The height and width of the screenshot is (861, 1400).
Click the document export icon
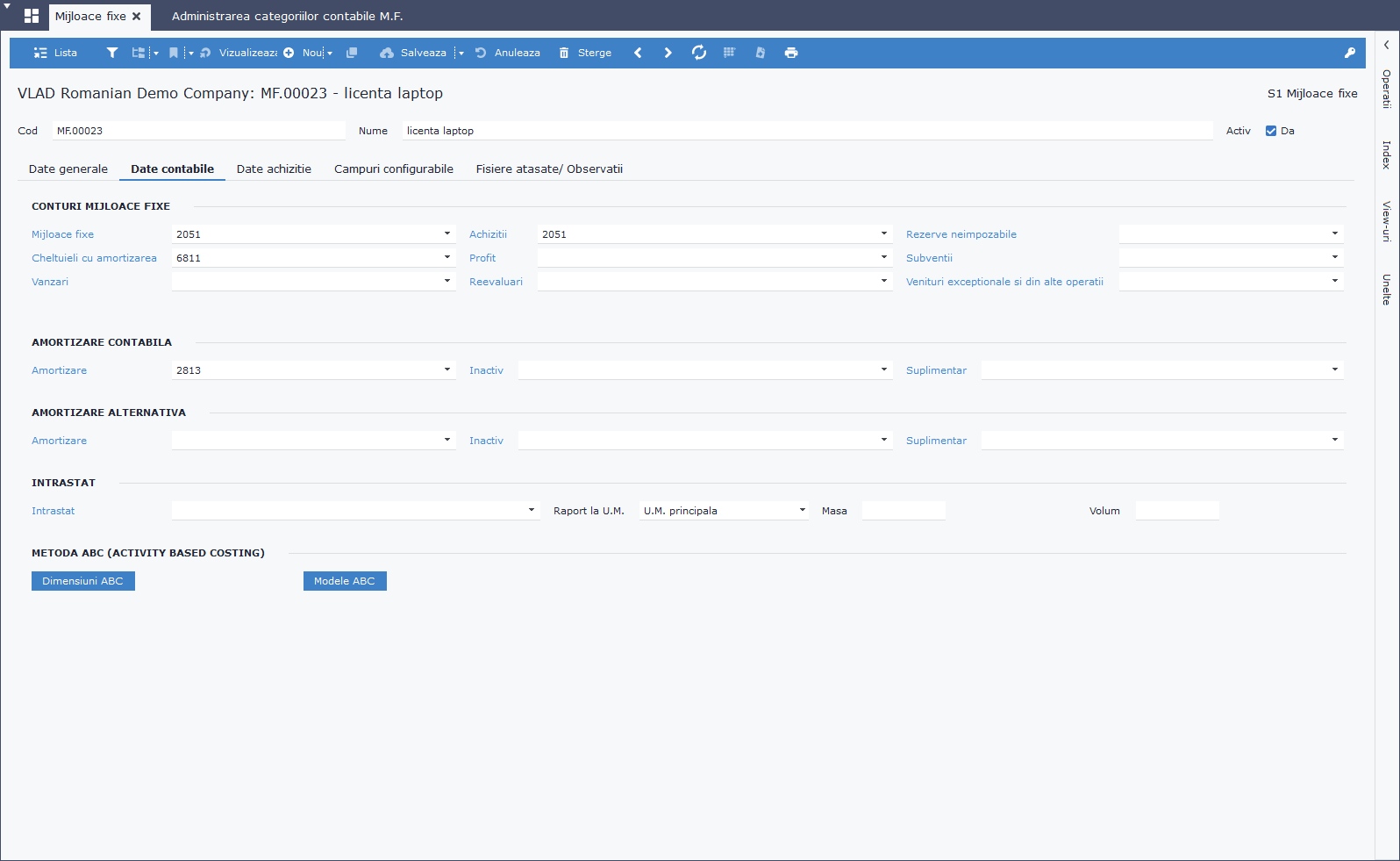click(x=761, y=53)
